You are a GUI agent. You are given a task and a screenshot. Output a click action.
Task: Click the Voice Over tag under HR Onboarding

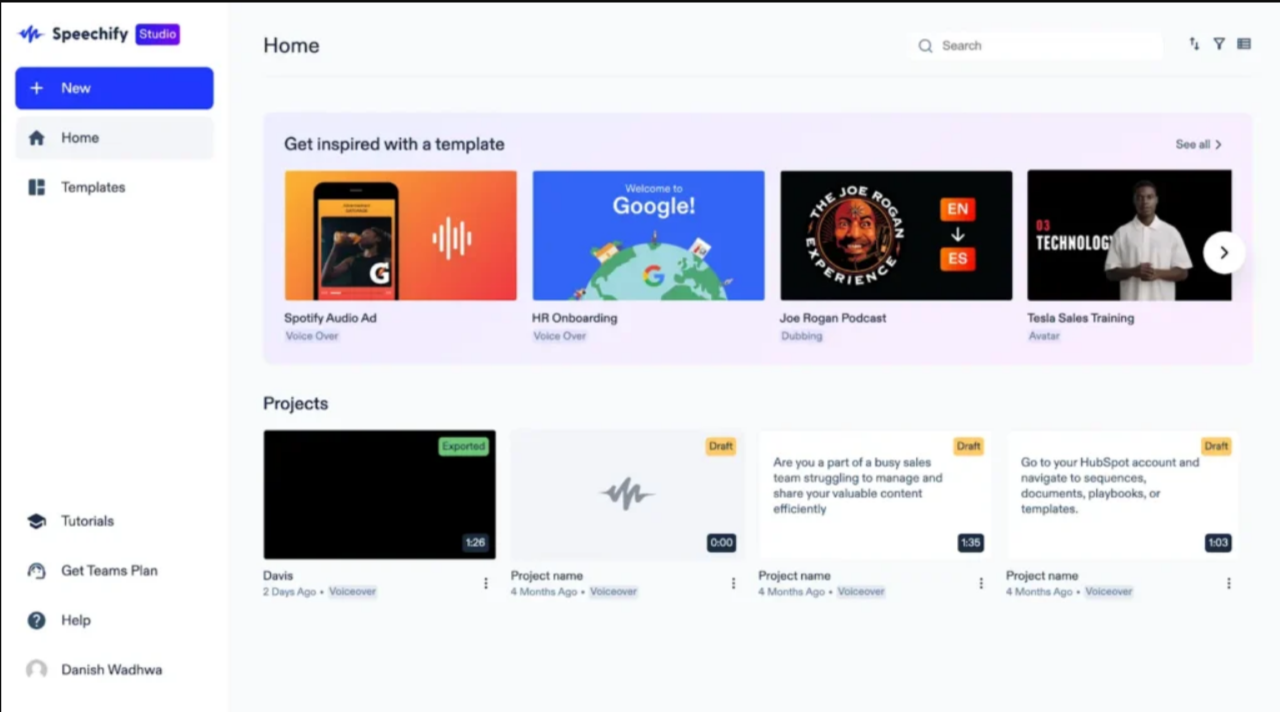coord(560,336)
